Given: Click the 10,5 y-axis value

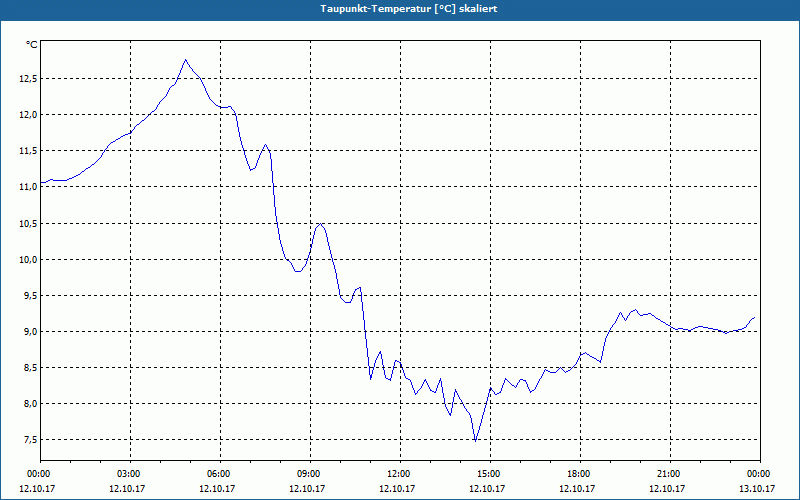Looking at the screenshot, I should tap(29, 223).
